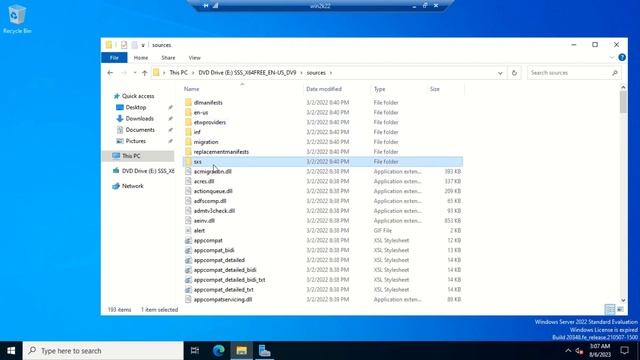Viewport: 640px width, 360px height.
Task: Open Server Manager from the taskbar
Action: click(264, 351)
